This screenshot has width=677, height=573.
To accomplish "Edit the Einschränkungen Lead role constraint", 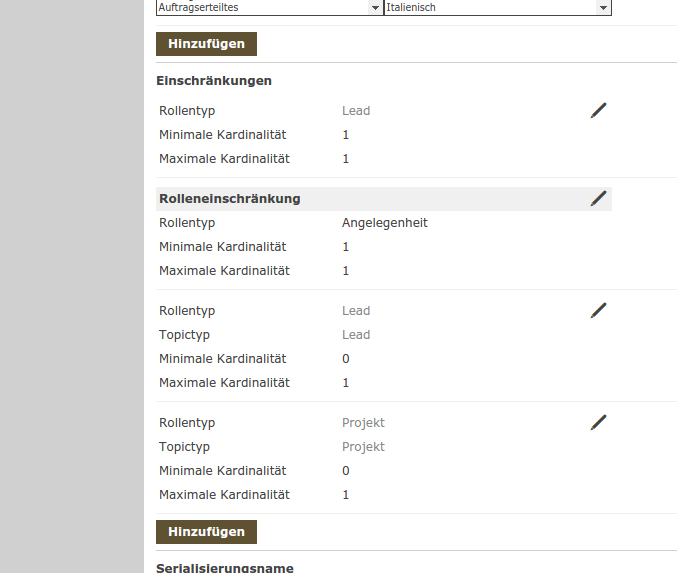I will tap(598, 111).
